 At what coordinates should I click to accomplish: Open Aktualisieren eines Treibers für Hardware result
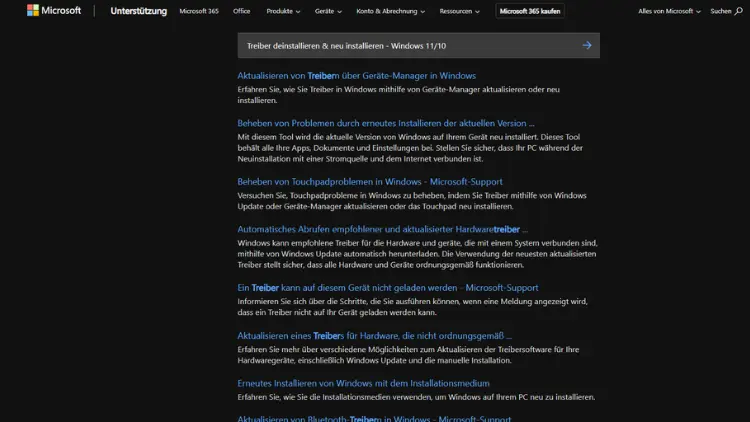click(x=375, y=335)
